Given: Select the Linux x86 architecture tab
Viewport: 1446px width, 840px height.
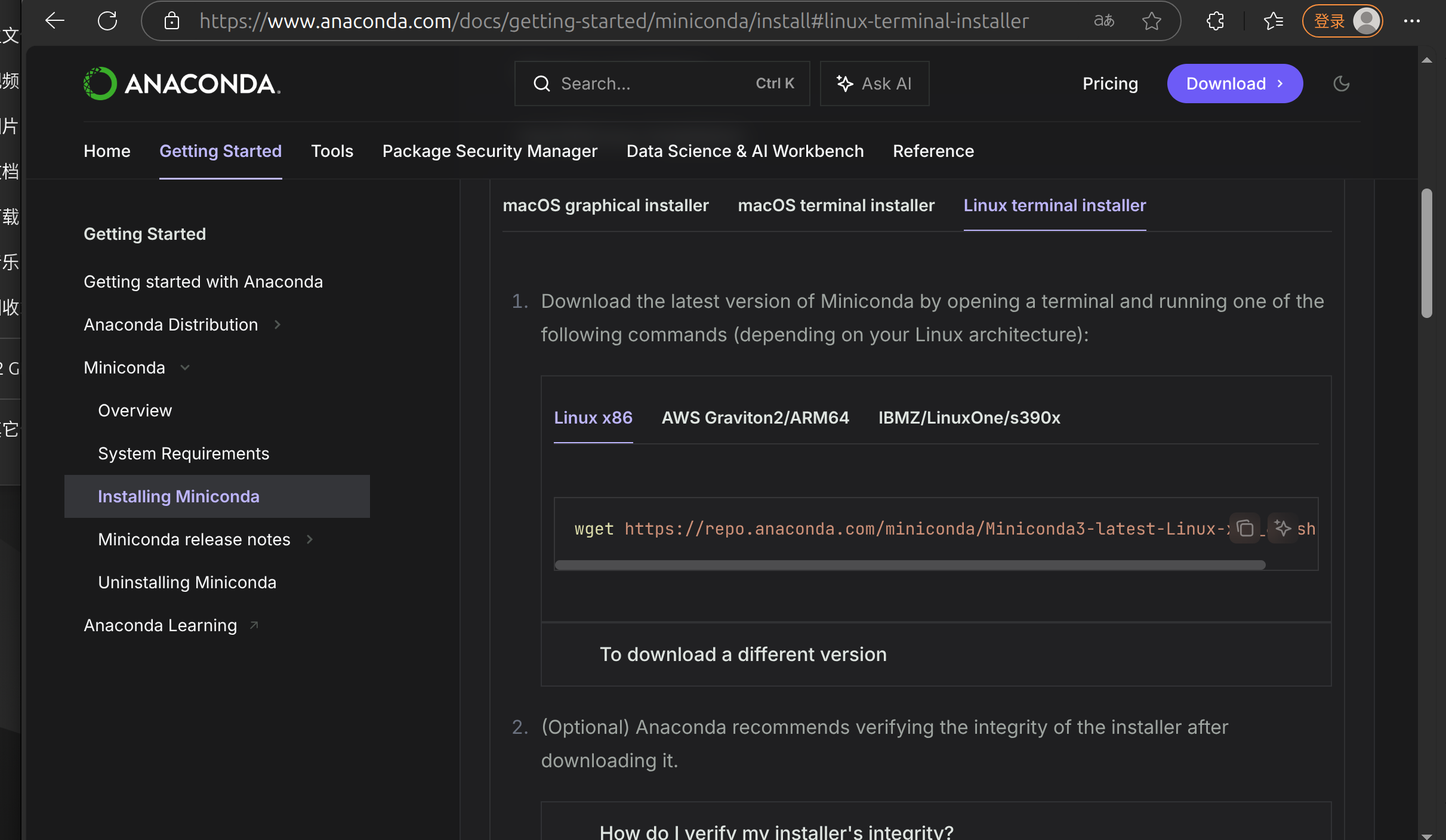Looking at the screenshot, I should point(593,418).
